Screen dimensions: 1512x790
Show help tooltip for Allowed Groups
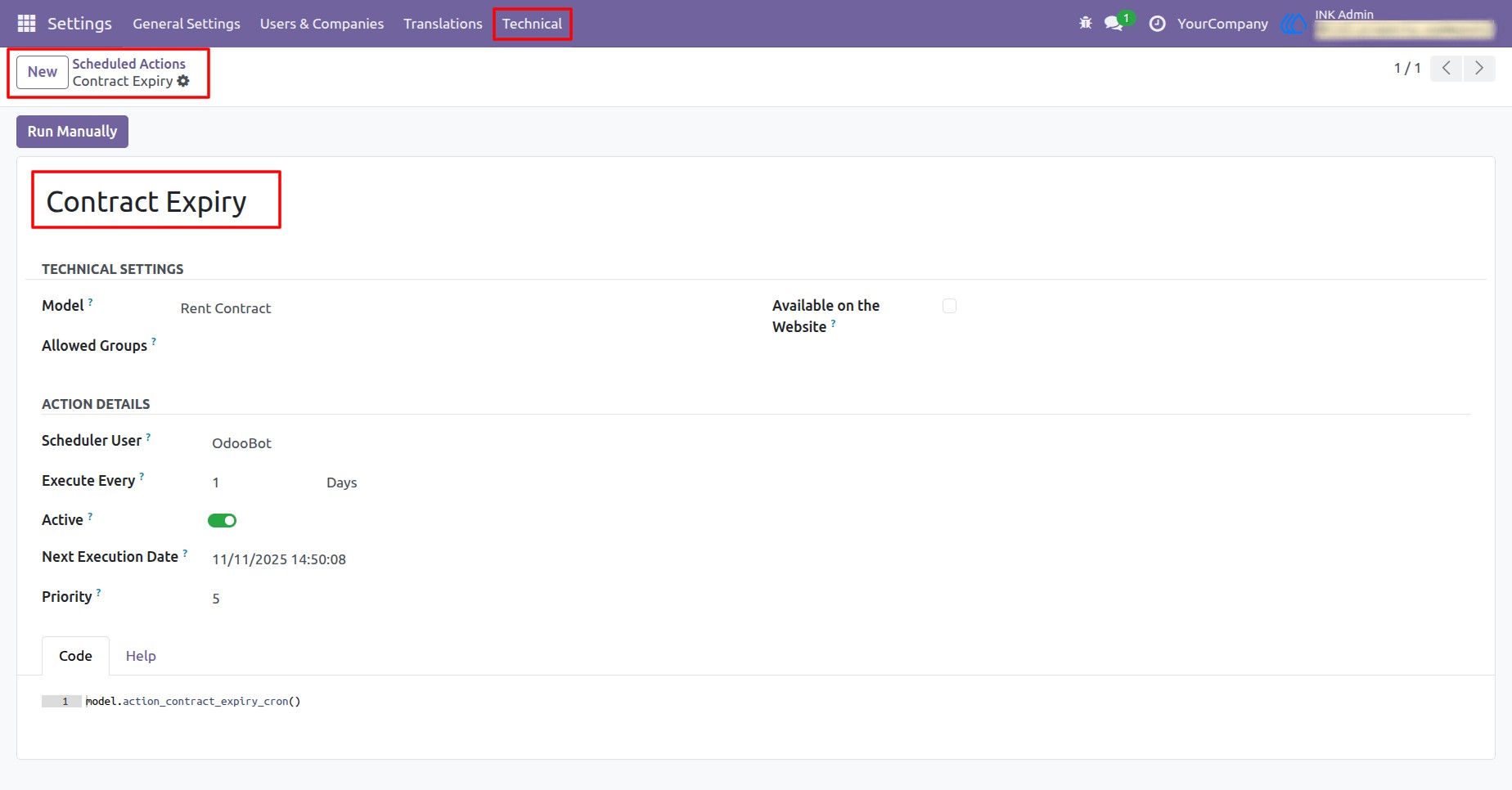[154, 342]
